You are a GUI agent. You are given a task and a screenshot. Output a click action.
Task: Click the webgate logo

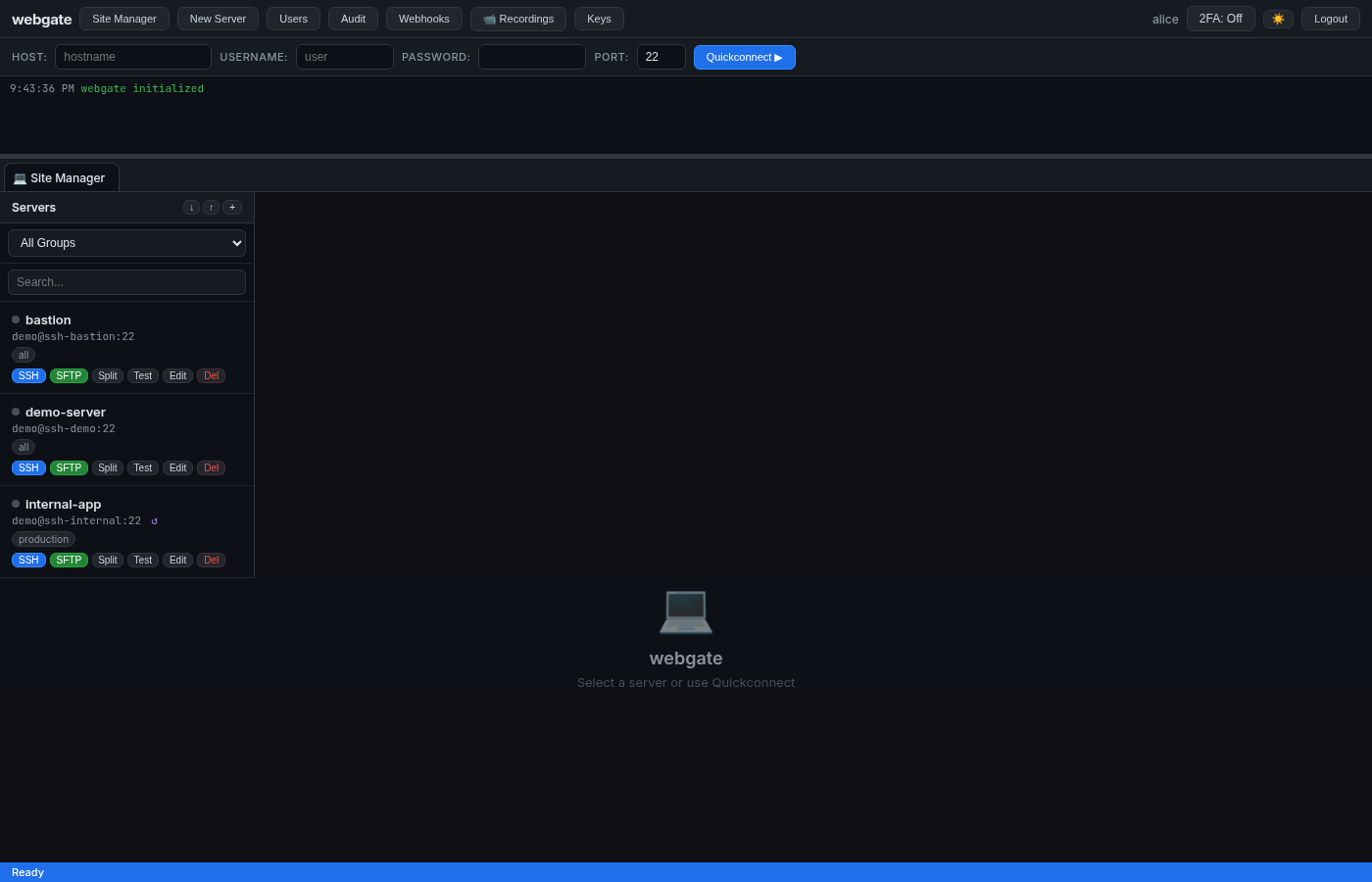coord(41,19)
